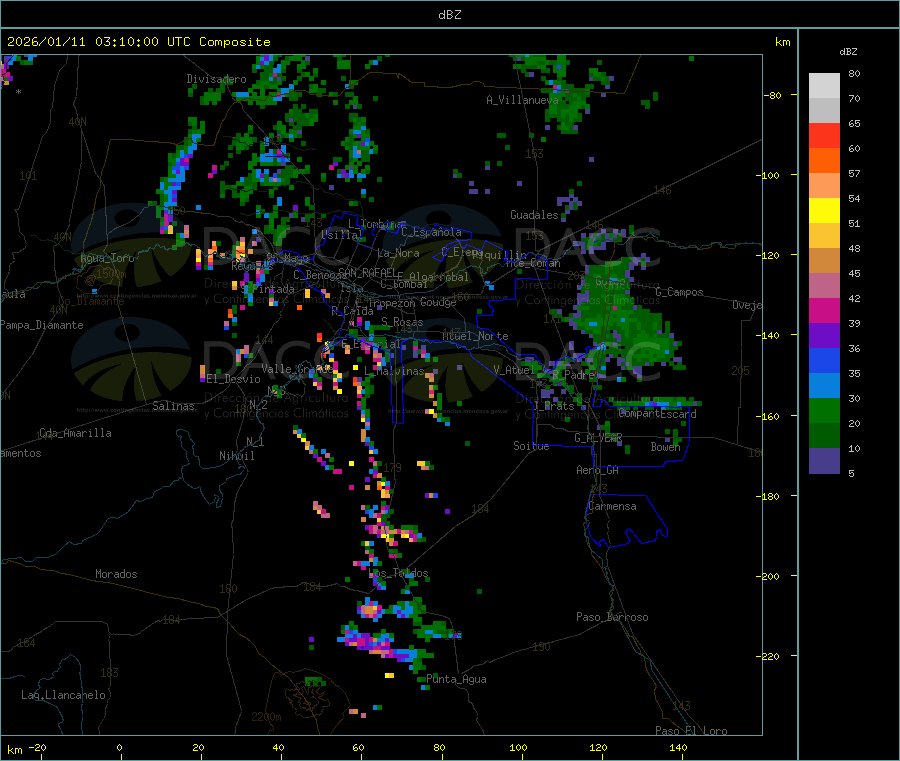This screenshot has height=761, width=900.
Task: Click the SAN_RAFAEL city label
Action: [x=367, y=273]
